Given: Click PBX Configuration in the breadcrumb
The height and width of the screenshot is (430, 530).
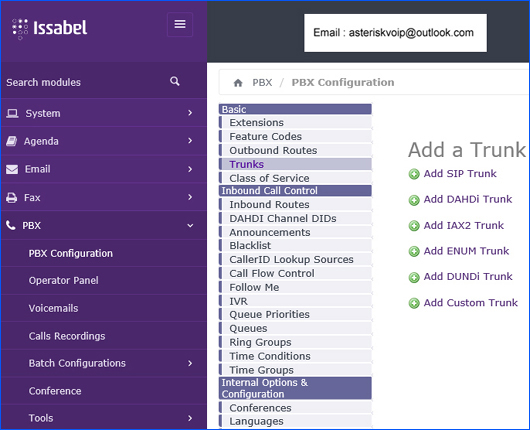Looking at the screenshot, I should [343, 82].
